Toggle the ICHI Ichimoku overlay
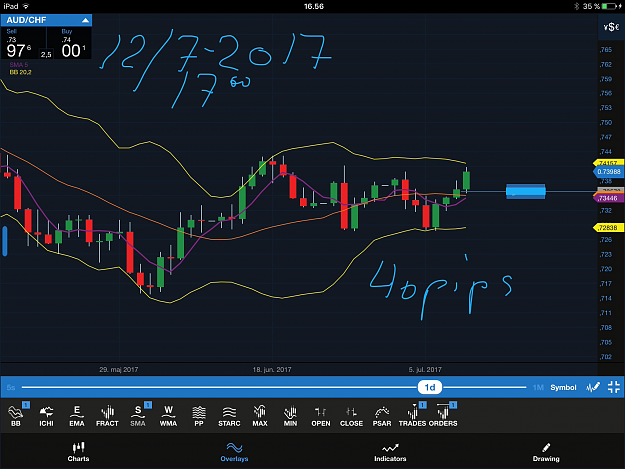The height and width of the screenshot is (469, 625). (46, 415)
